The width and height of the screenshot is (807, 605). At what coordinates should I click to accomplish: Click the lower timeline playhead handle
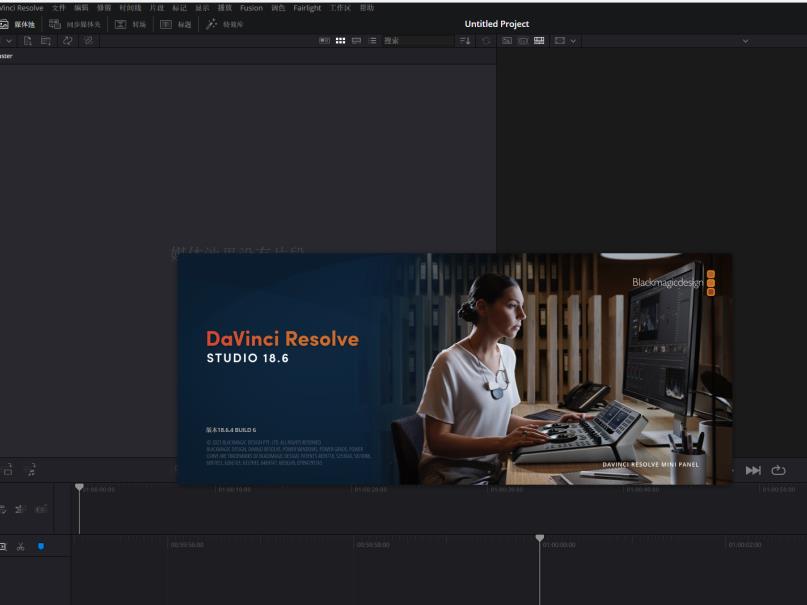point(539,538)
